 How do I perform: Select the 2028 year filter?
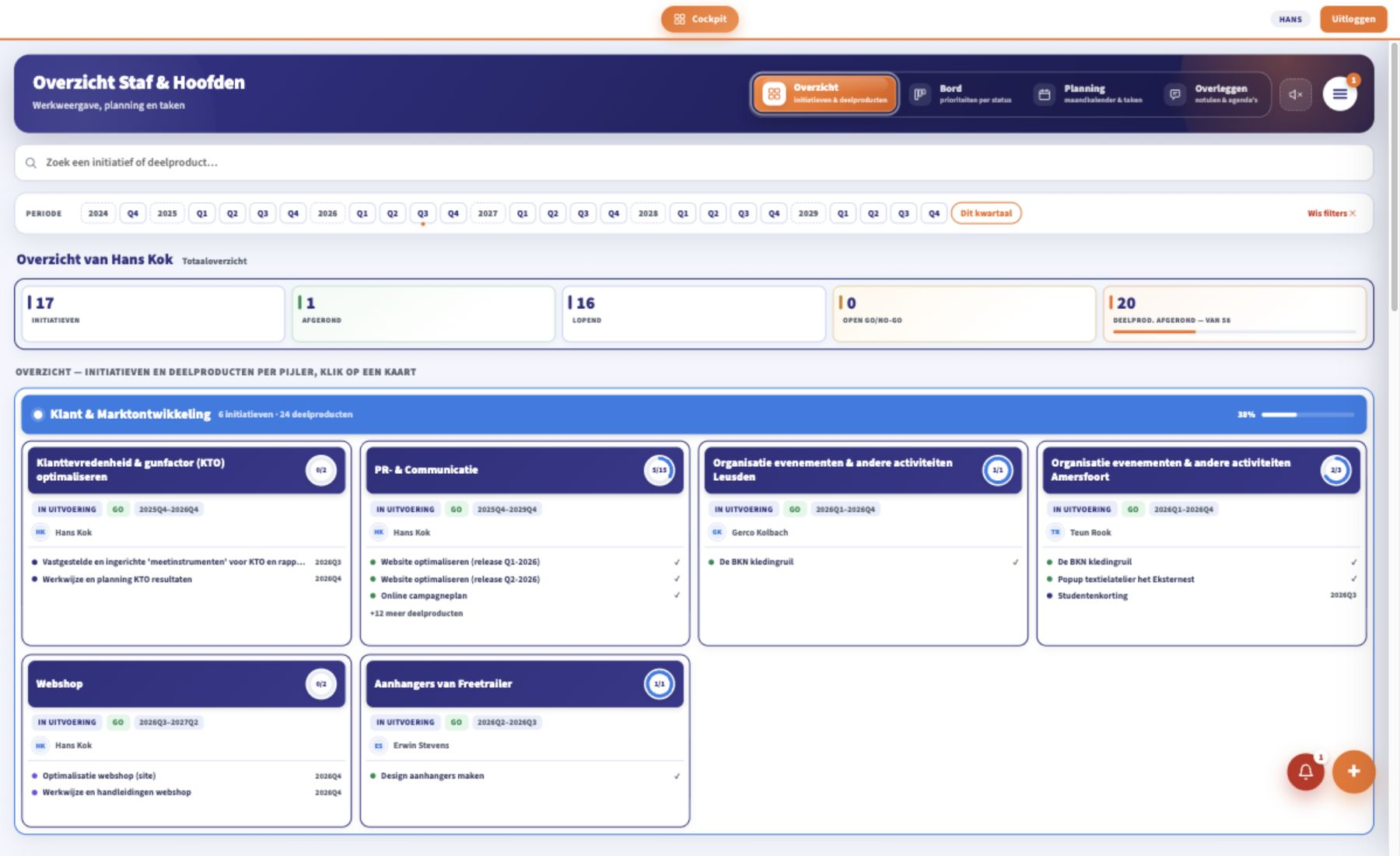[x=648, y=213]
